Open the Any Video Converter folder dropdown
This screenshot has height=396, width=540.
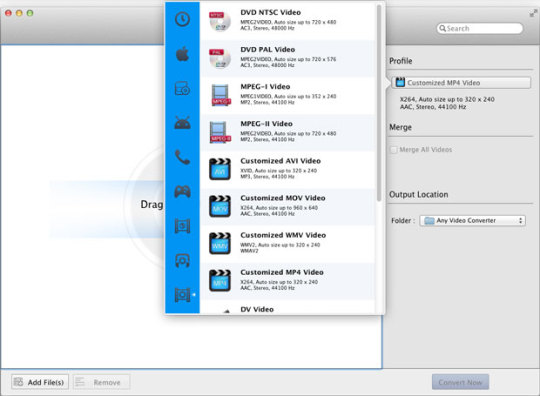click(x=472, y=220)
